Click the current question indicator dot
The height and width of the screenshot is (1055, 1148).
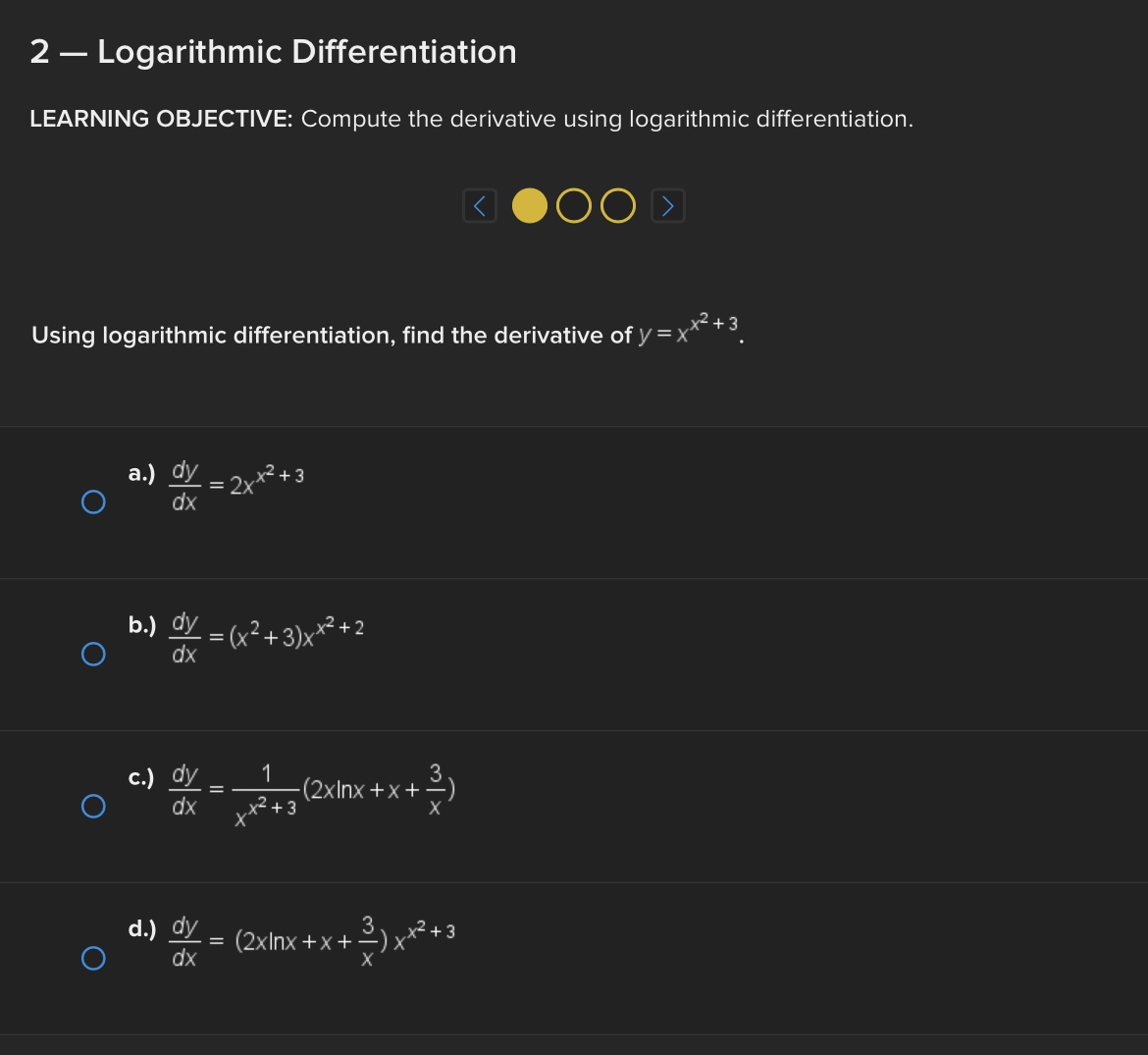click(530, 206)
